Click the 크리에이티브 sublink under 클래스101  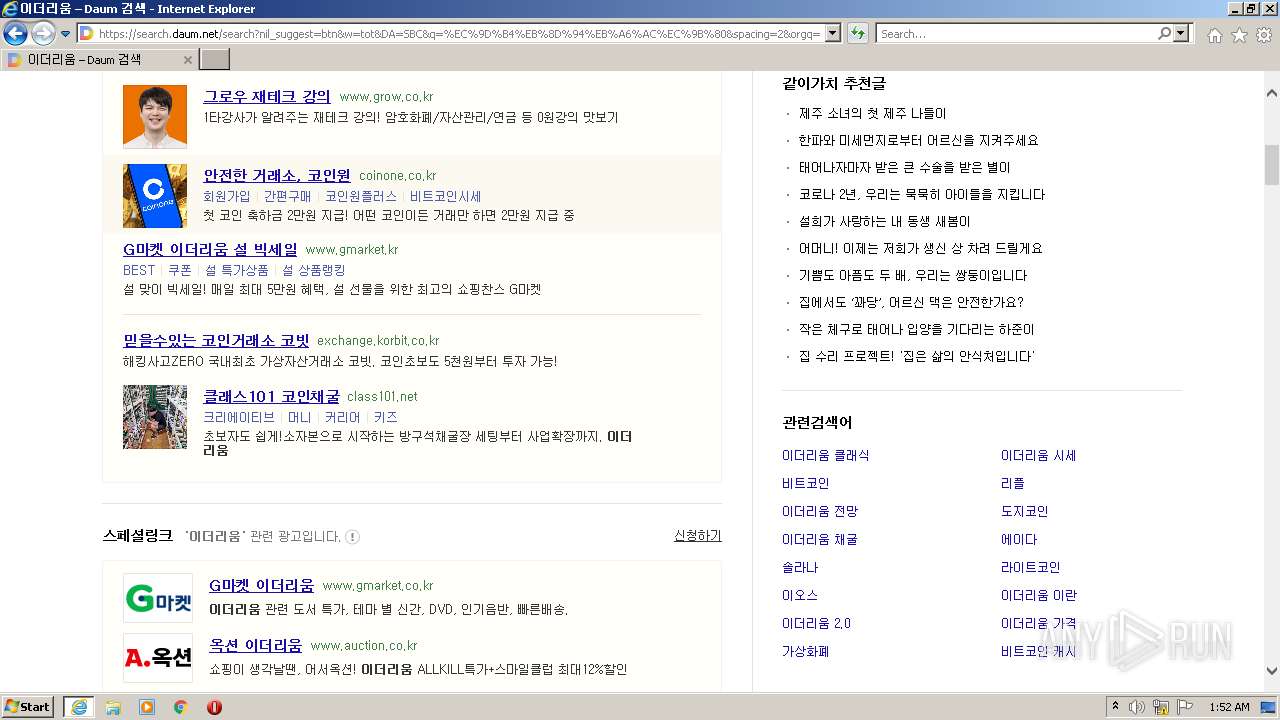coord(239,417)
